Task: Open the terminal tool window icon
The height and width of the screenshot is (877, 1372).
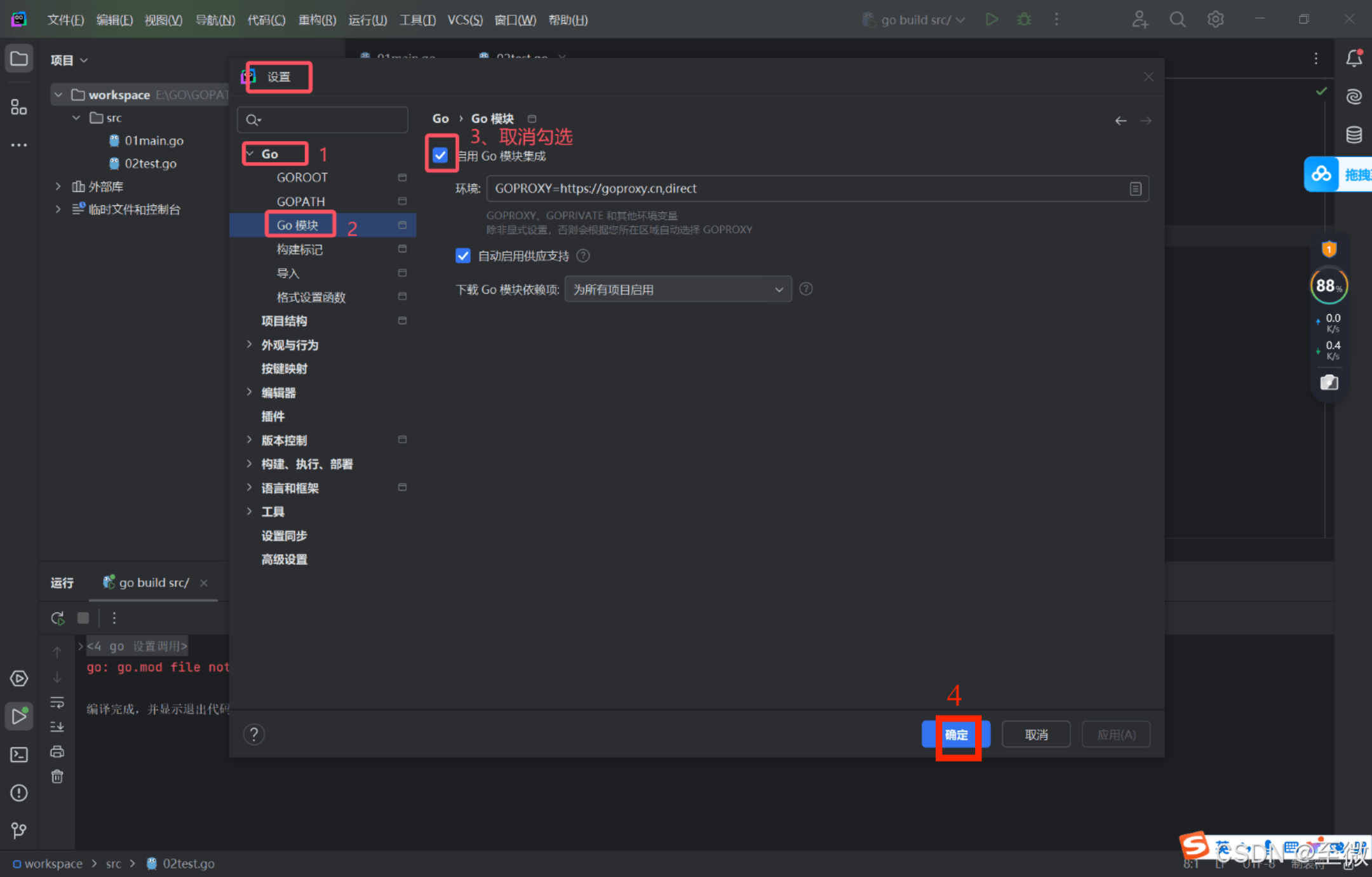Action: pos(19,754)
